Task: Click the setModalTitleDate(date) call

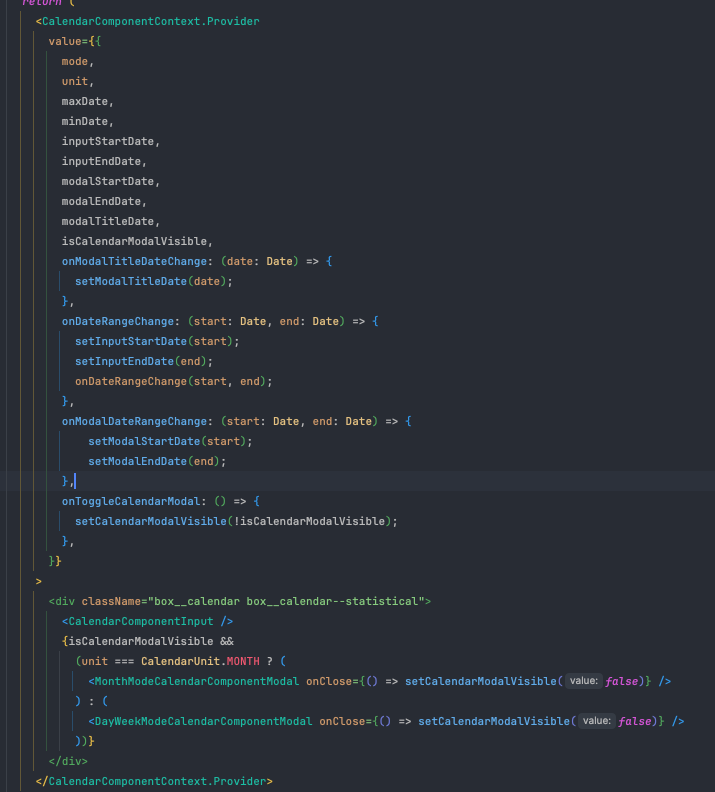Action: pos(154,281)
